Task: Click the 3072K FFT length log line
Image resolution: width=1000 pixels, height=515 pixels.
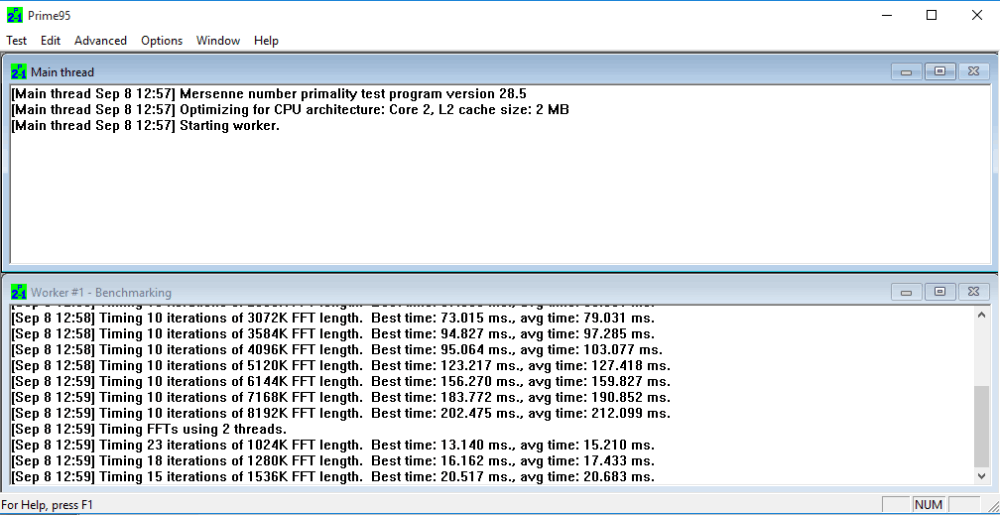Action: 333,317
